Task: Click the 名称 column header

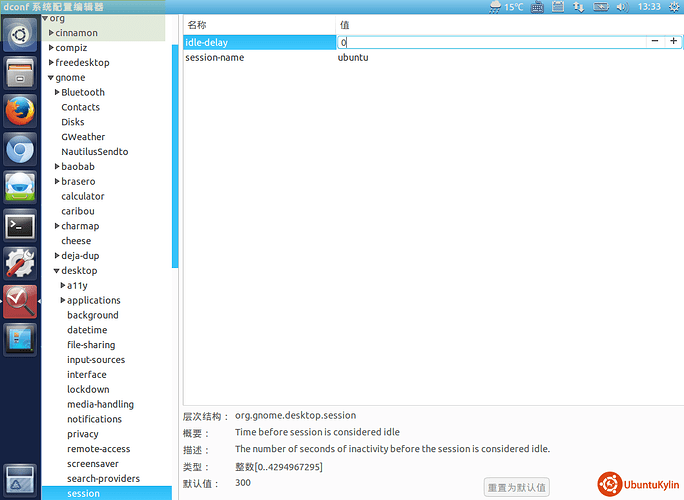Action: 197,23
